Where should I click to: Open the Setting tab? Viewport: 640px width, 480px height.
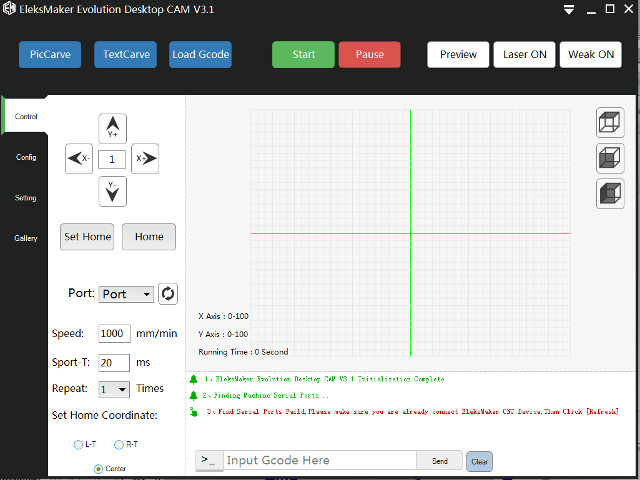point(25,198)
